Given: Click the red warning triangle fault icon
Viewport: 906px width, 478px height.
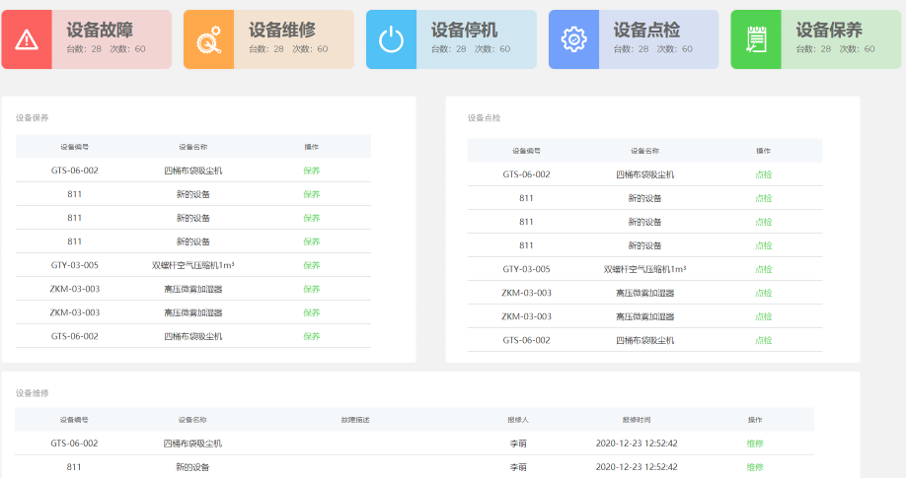Looking at the screenshot, I should pos(27,40).
